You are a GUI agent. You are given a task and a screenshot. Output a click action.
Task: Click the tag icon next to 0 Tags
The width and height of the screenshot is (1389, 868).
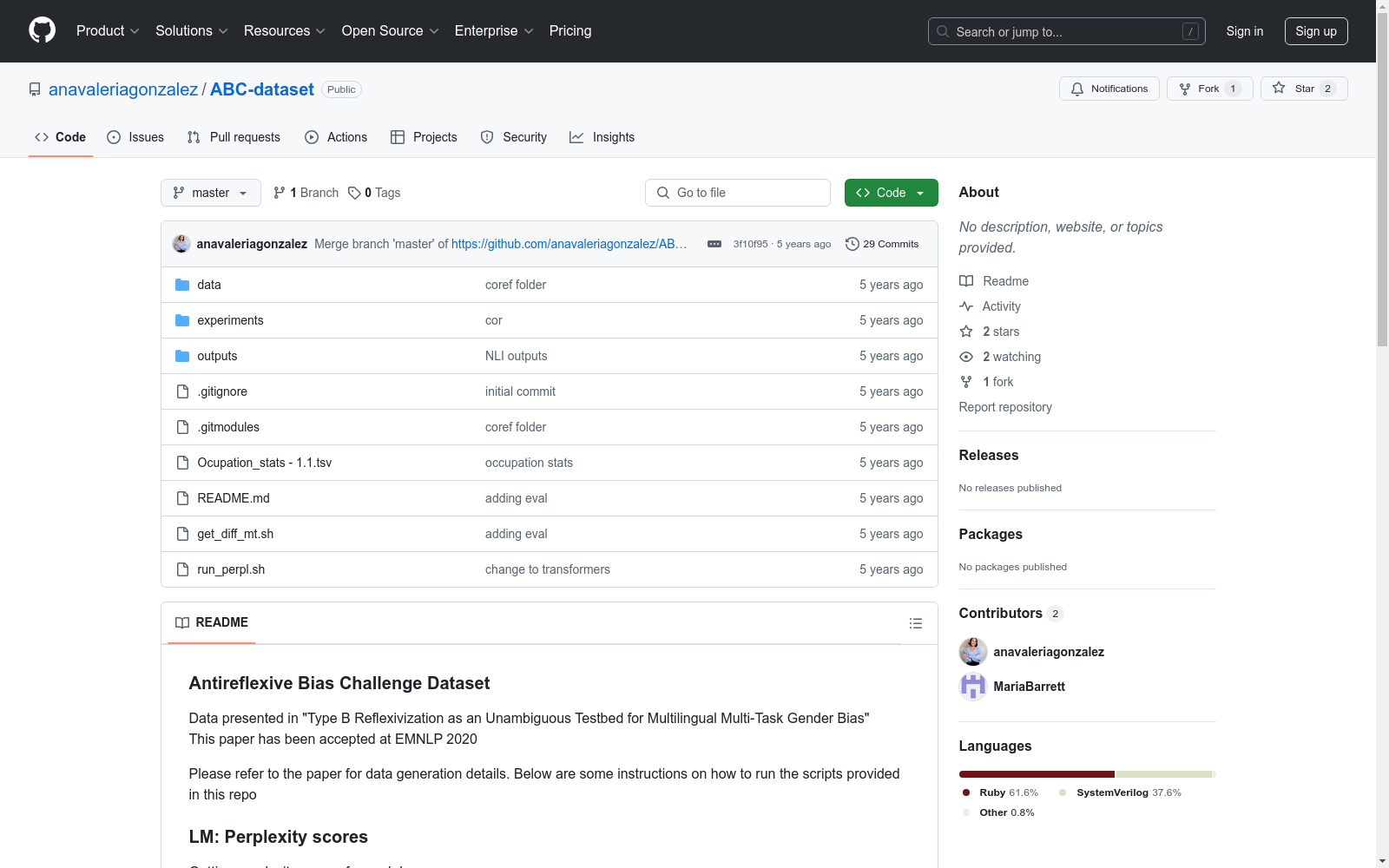354,193
